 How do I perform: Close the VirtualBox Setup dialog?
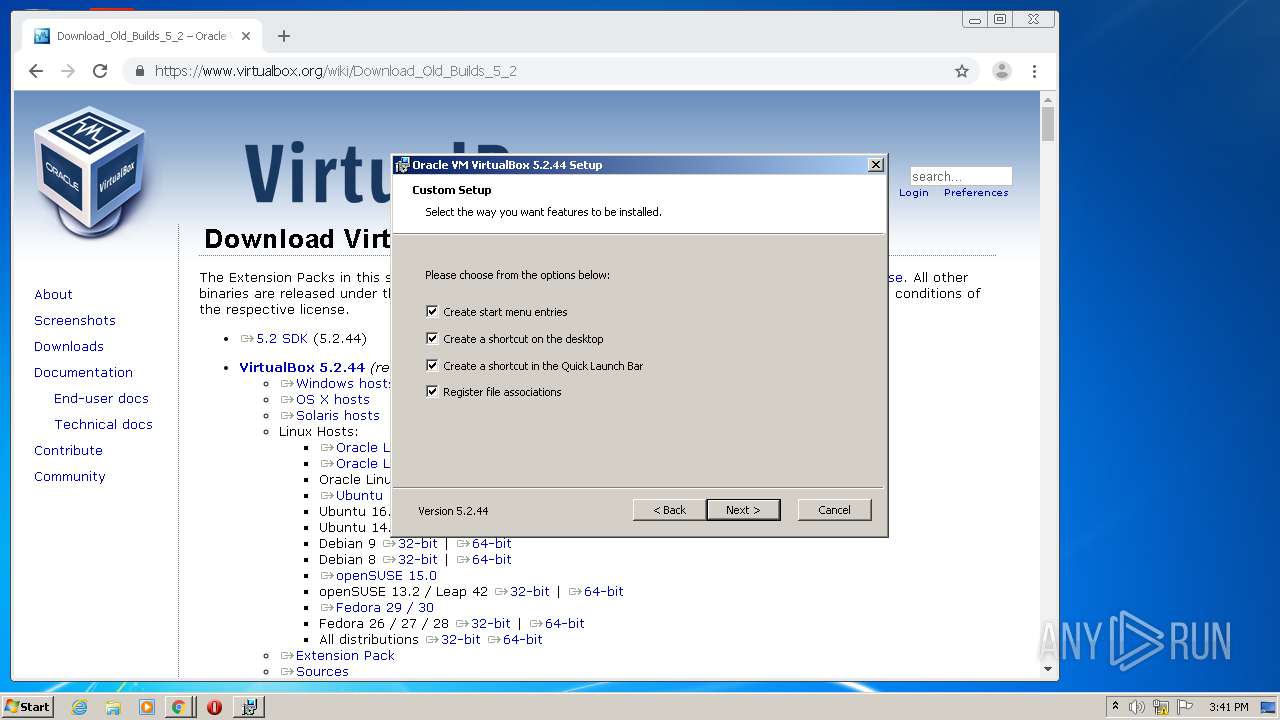(x=875, y=165)
